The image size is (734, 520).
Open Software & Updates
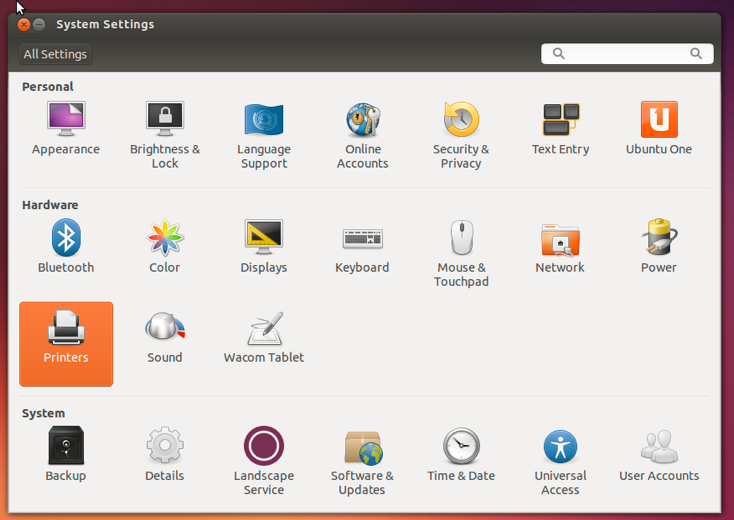[362, 462]
